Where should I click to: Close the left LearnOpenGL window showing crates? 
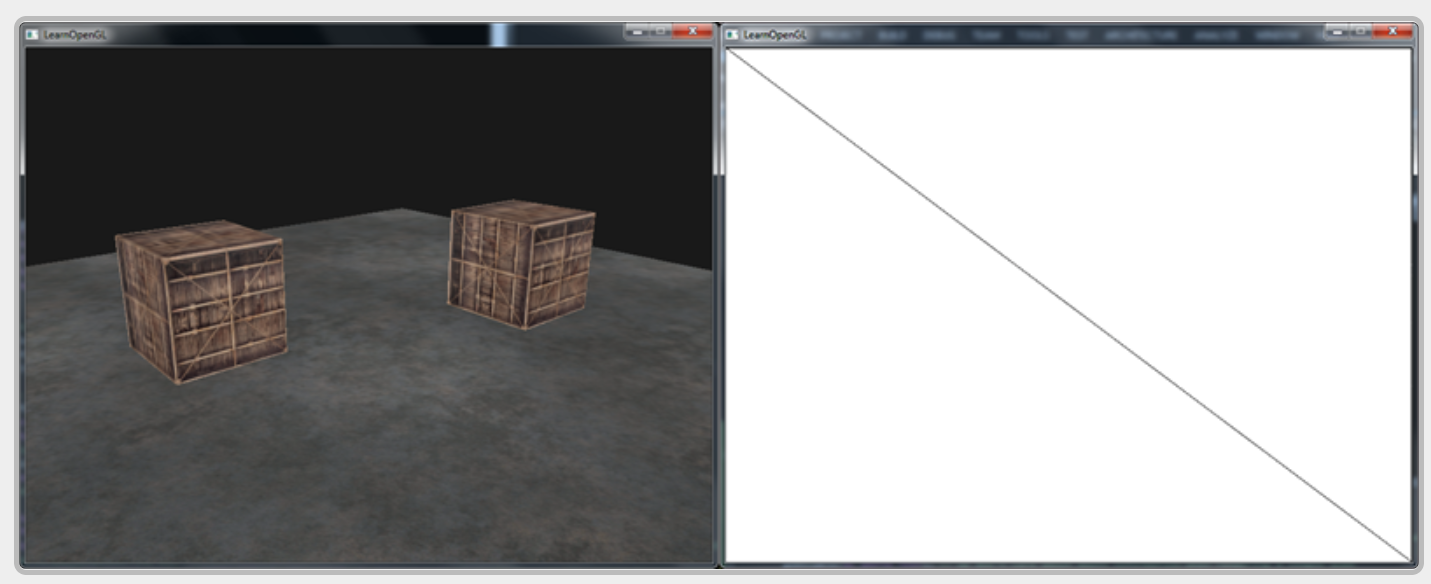(x=692, y=31)
